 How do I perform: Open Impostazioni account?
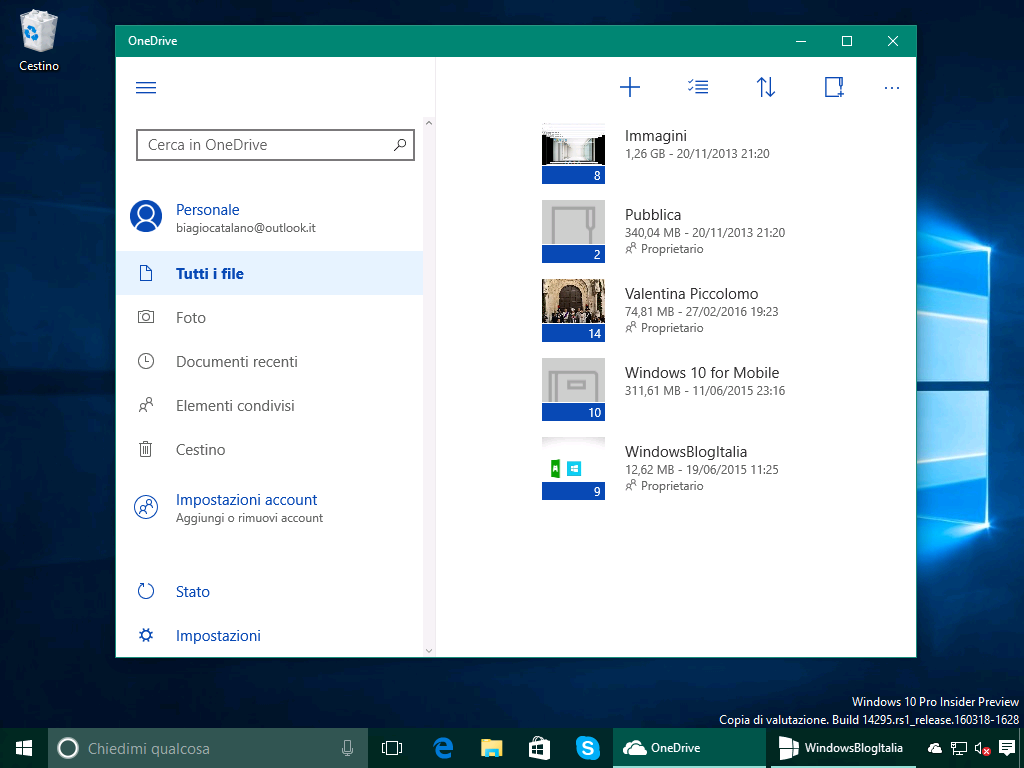pos(246,500)
